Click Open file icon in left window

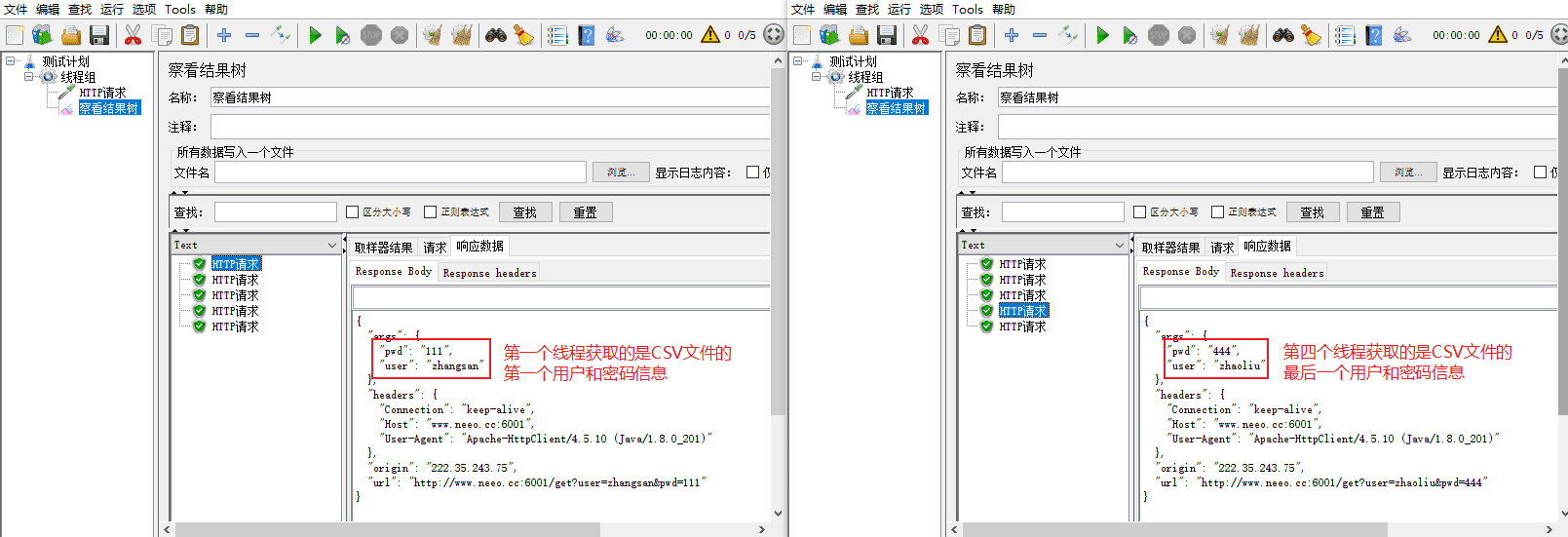(x=71, y=35)
